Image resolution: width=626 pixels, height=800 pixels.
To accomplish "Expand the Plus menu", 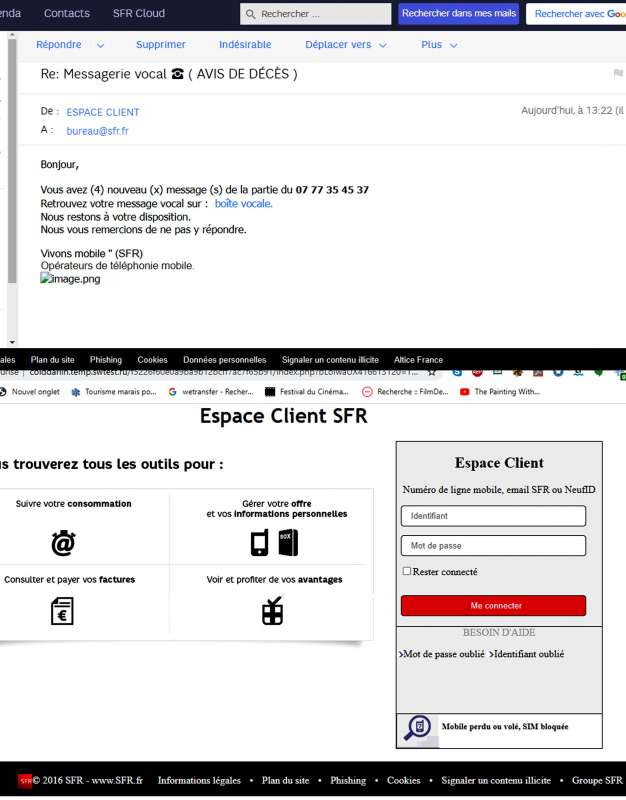I will (439, 45).
